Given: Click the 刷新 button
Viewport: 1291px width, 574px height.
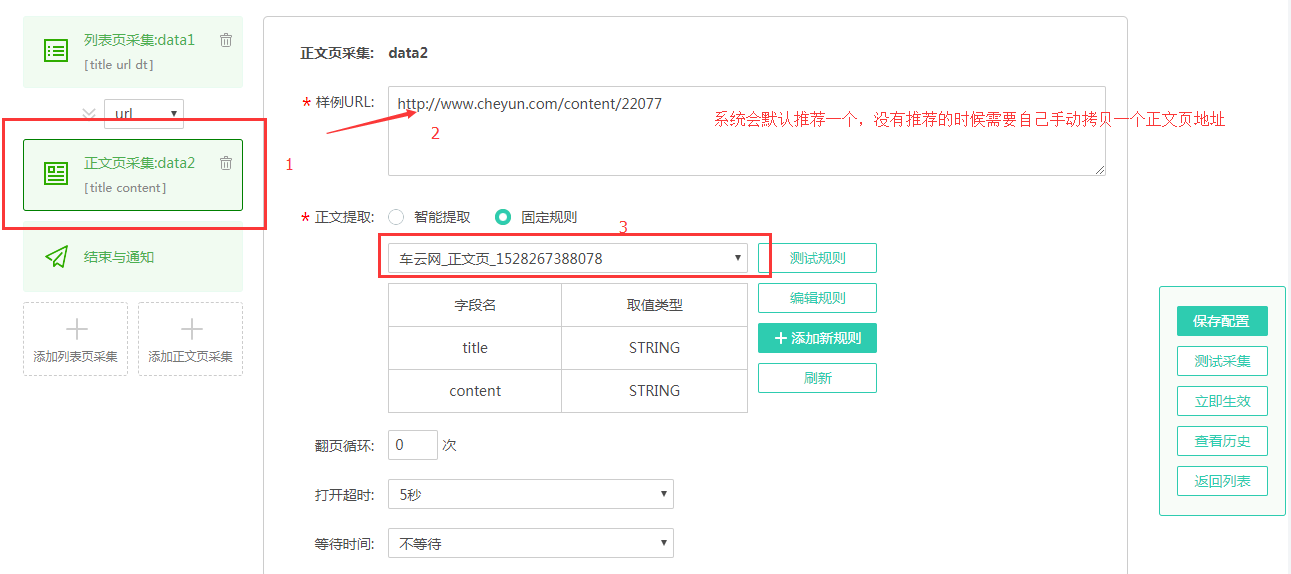Looking at the screenshot, I should [817, 378].
